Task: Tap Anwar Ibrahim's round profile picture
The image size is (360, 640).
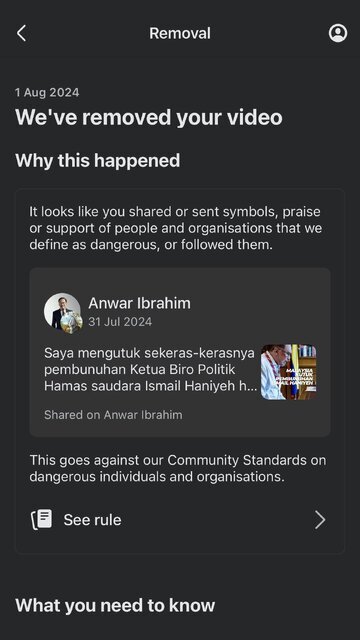Action: (x=62, y=311)
